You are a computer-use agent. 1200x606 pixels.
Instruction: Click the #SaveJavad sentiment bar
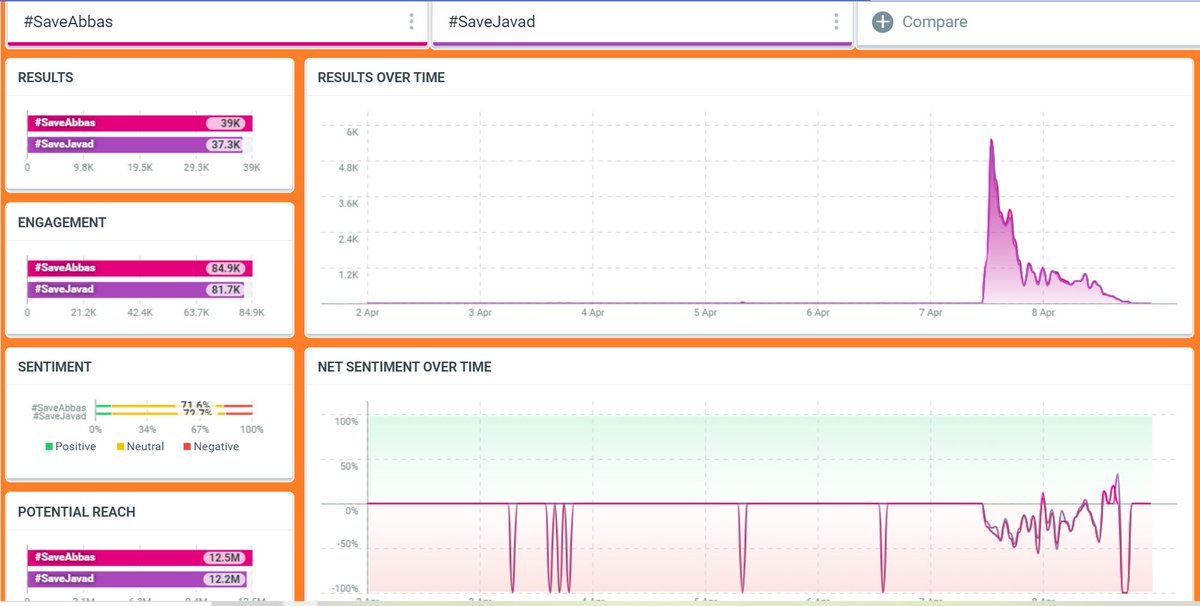(174, 414)
